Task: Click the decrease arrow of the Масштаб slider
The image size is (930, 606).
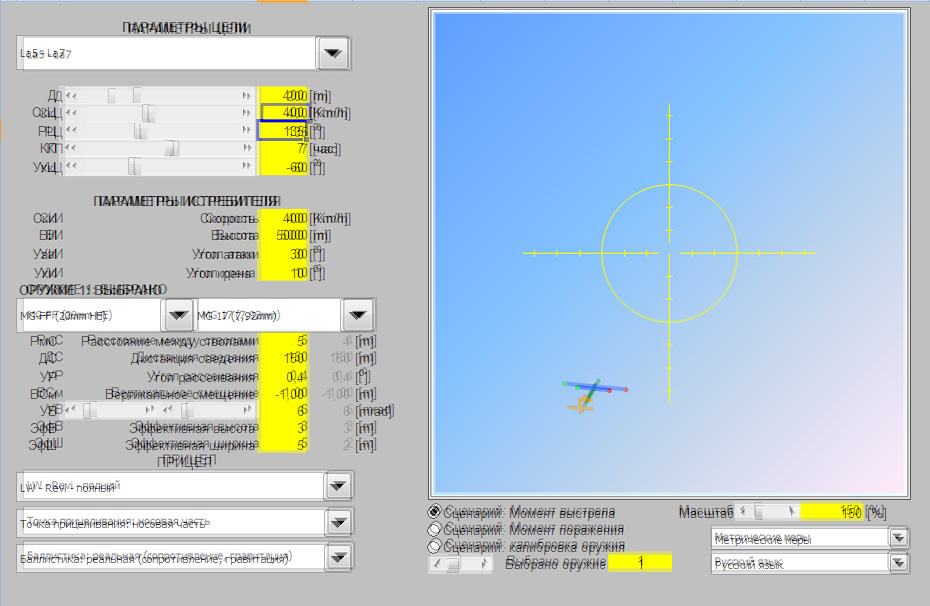Action: click(x=743, y=511)
